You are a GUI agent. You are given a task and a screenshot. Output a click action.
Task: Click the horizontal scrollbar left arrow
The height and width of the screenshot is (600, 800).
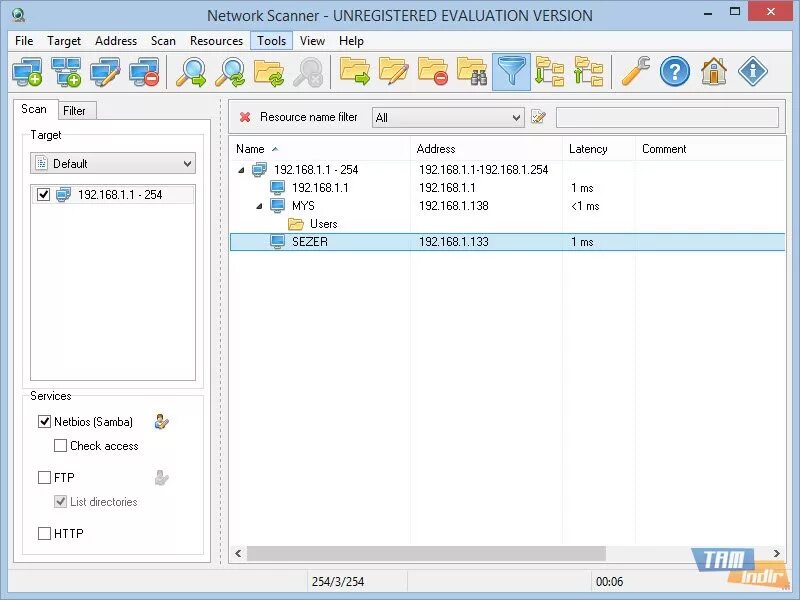[238, 553]
